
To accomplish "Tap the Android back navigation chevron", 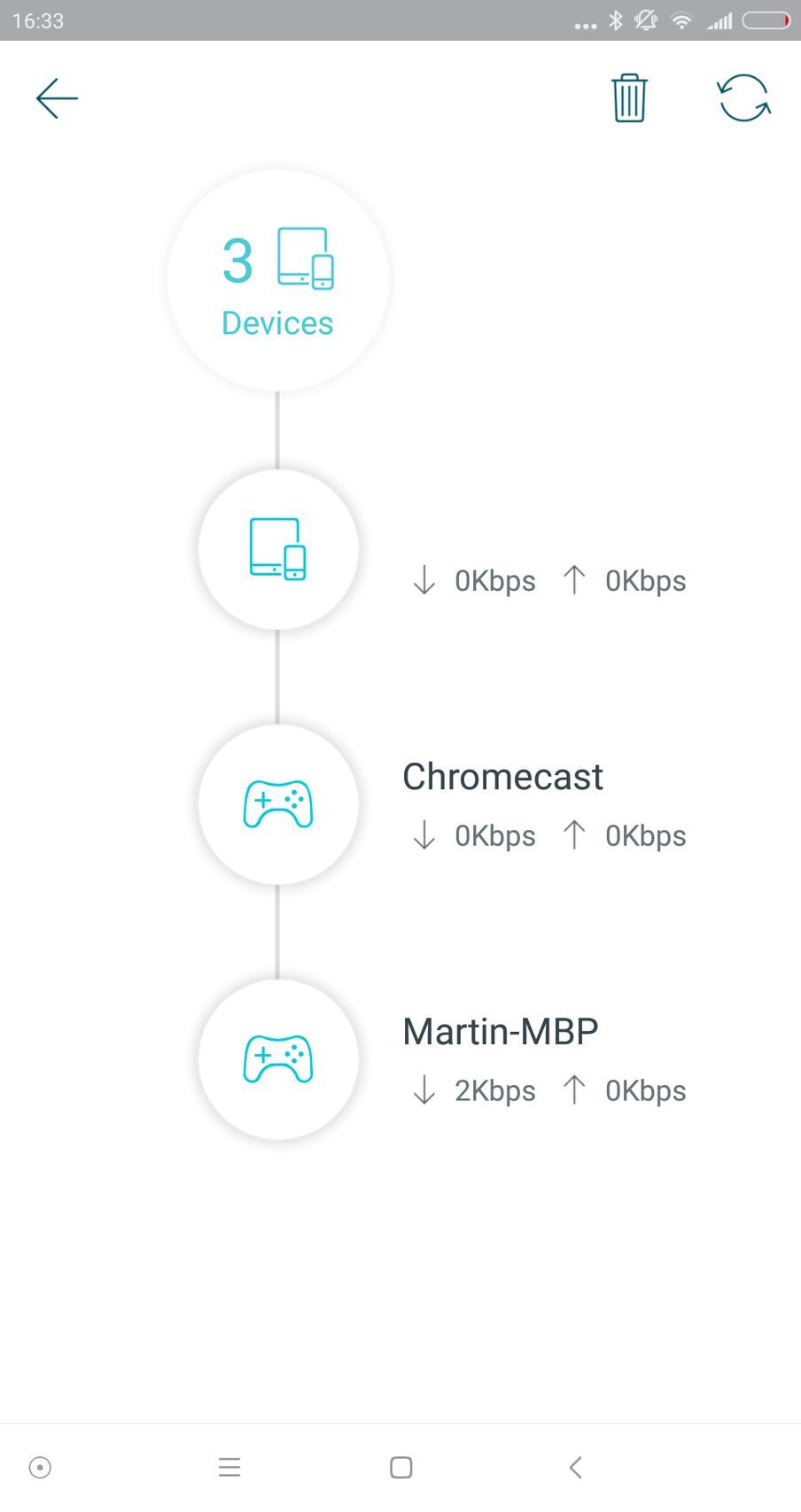I will tap(575, 1468).
